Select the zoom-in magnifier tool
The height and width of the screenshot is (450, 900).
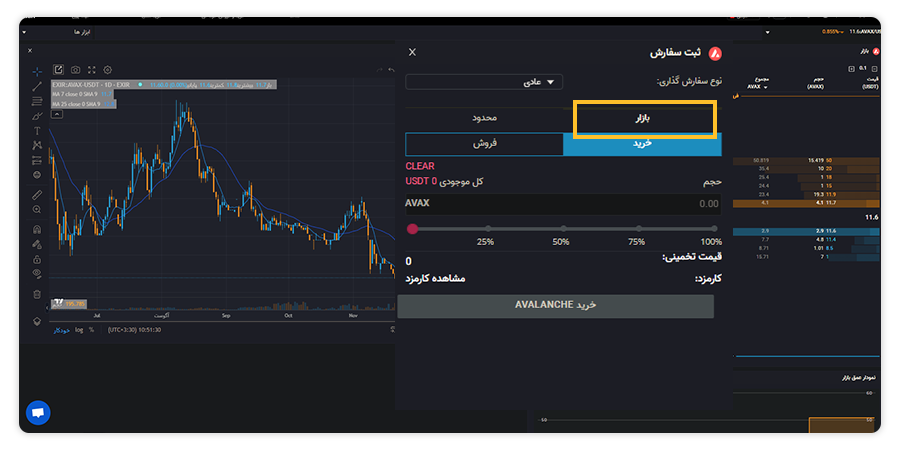[x=37, y=210]
